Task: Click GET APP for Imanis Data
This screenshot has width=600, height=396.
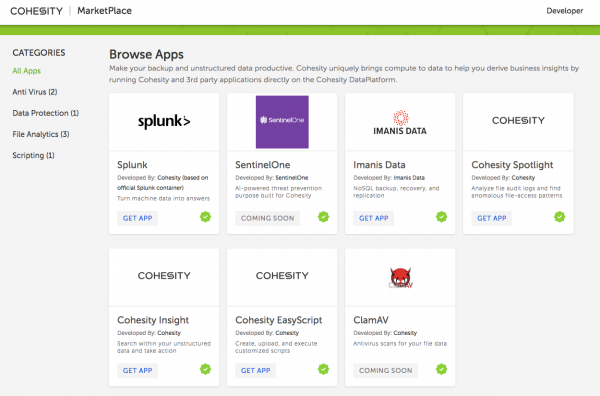Action: pos(373,218)
